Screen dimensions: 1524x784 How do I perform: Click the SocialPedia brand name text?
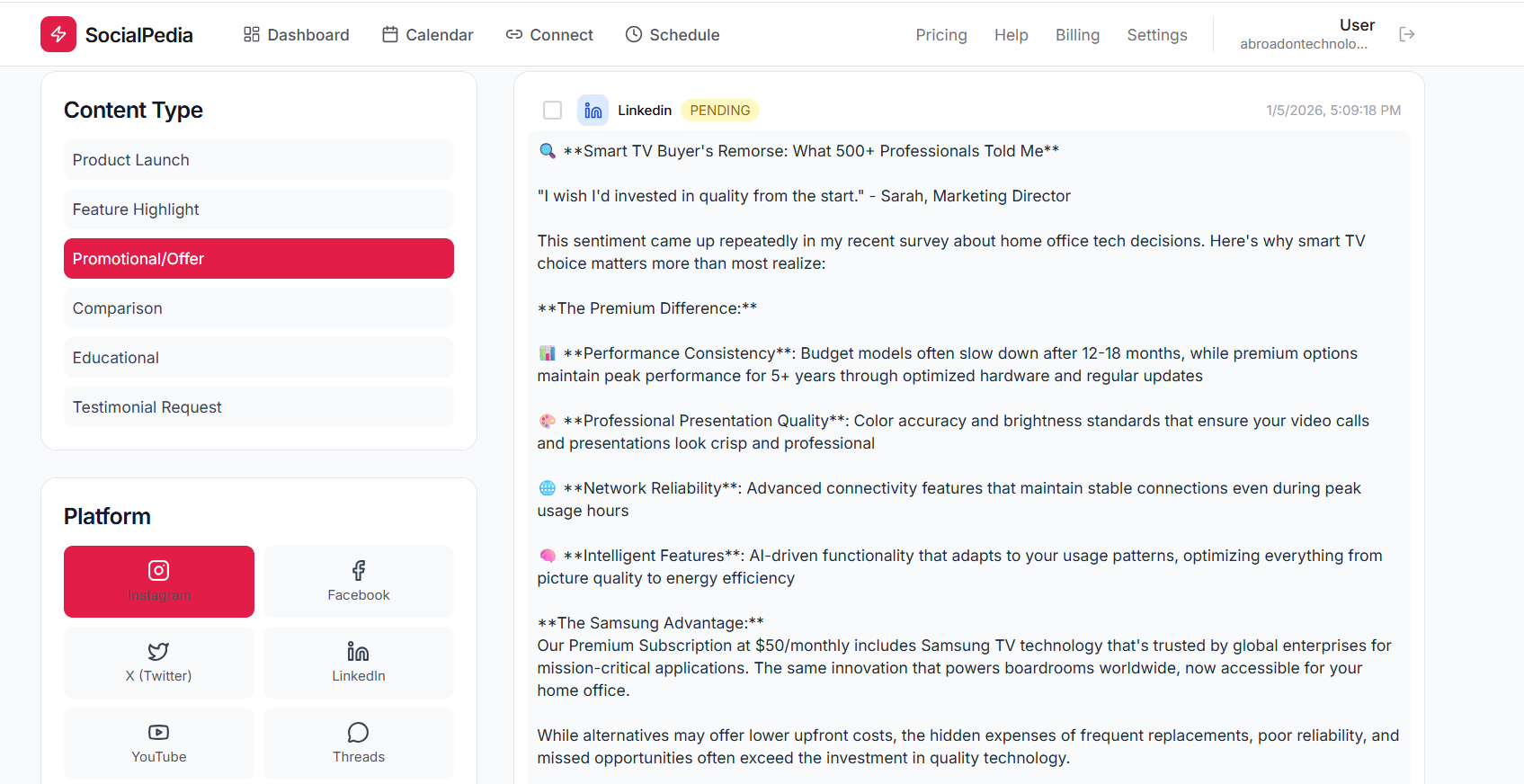139,35
